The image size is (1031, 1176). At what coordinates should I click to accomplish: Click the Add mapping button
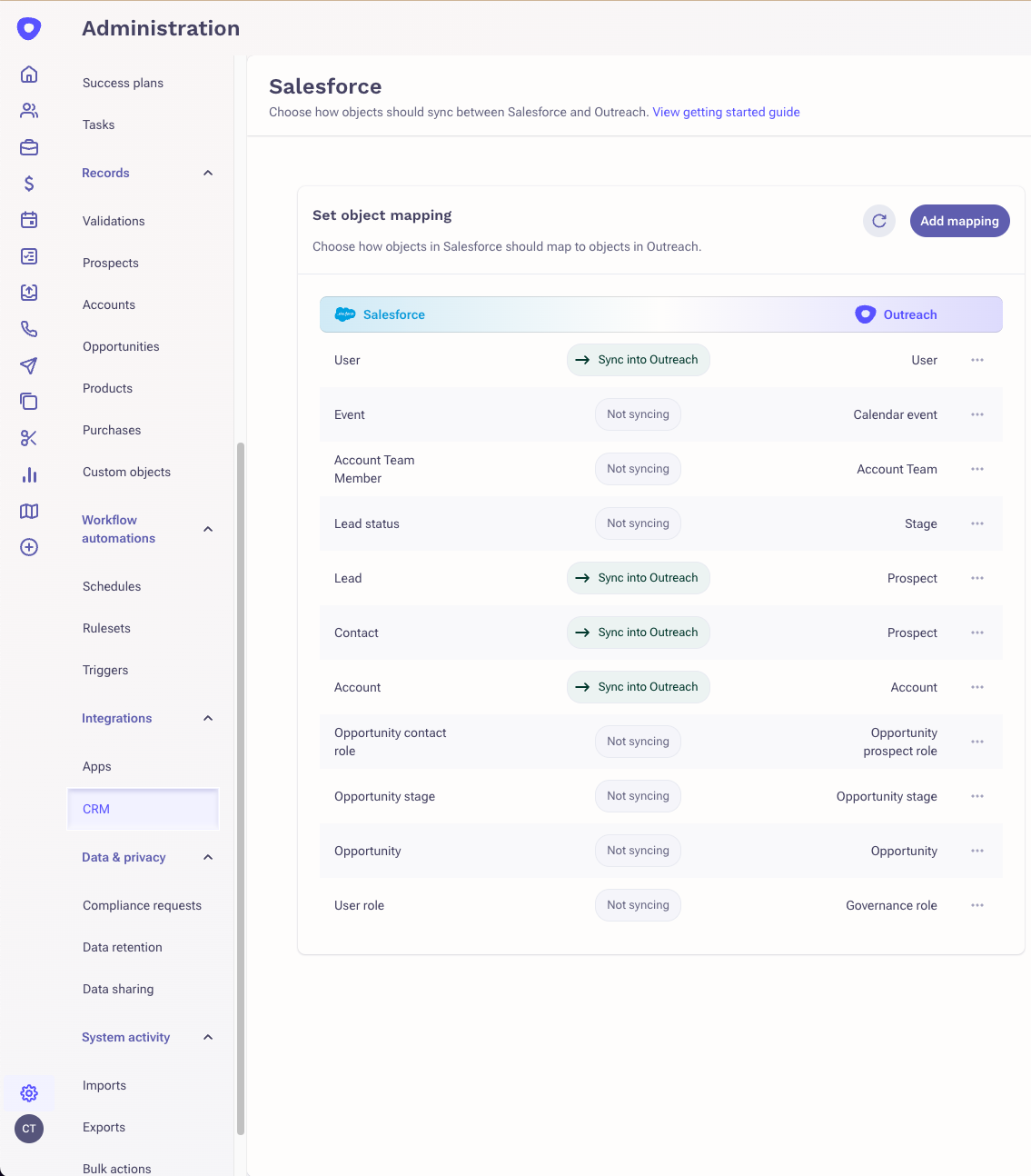click(959, 221)
